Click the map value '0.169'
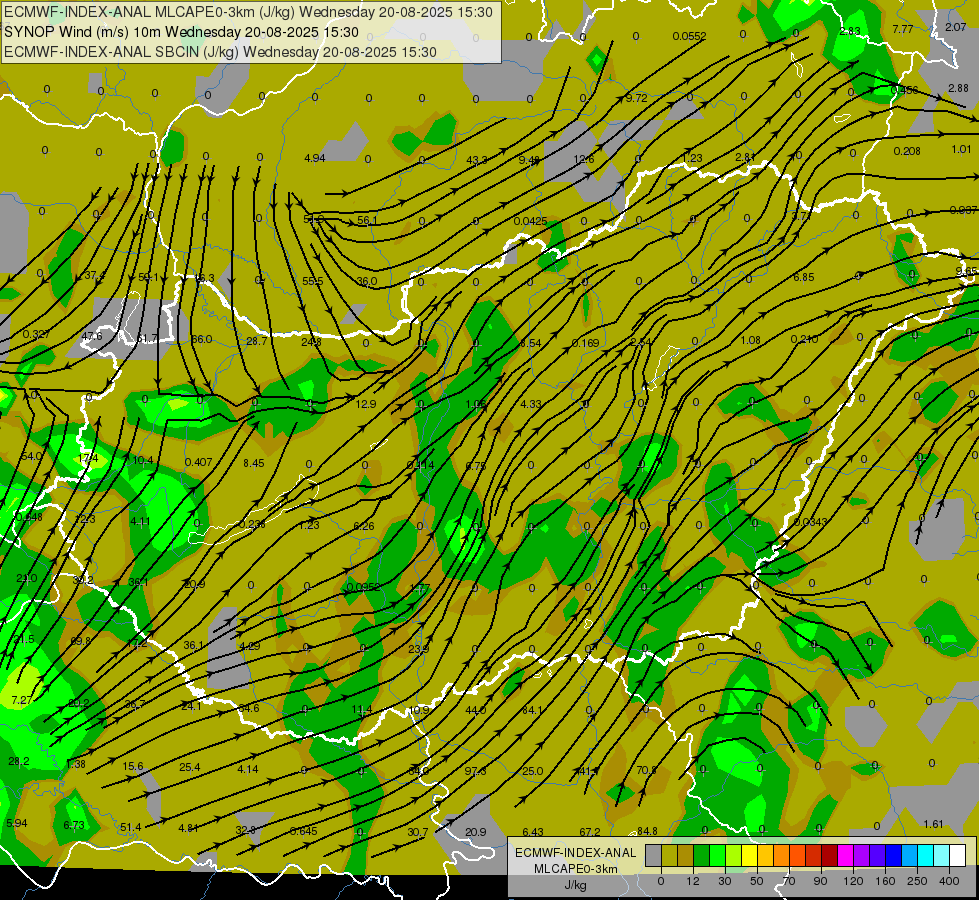This screenshot has width=979, height=900. pos(585,343)
